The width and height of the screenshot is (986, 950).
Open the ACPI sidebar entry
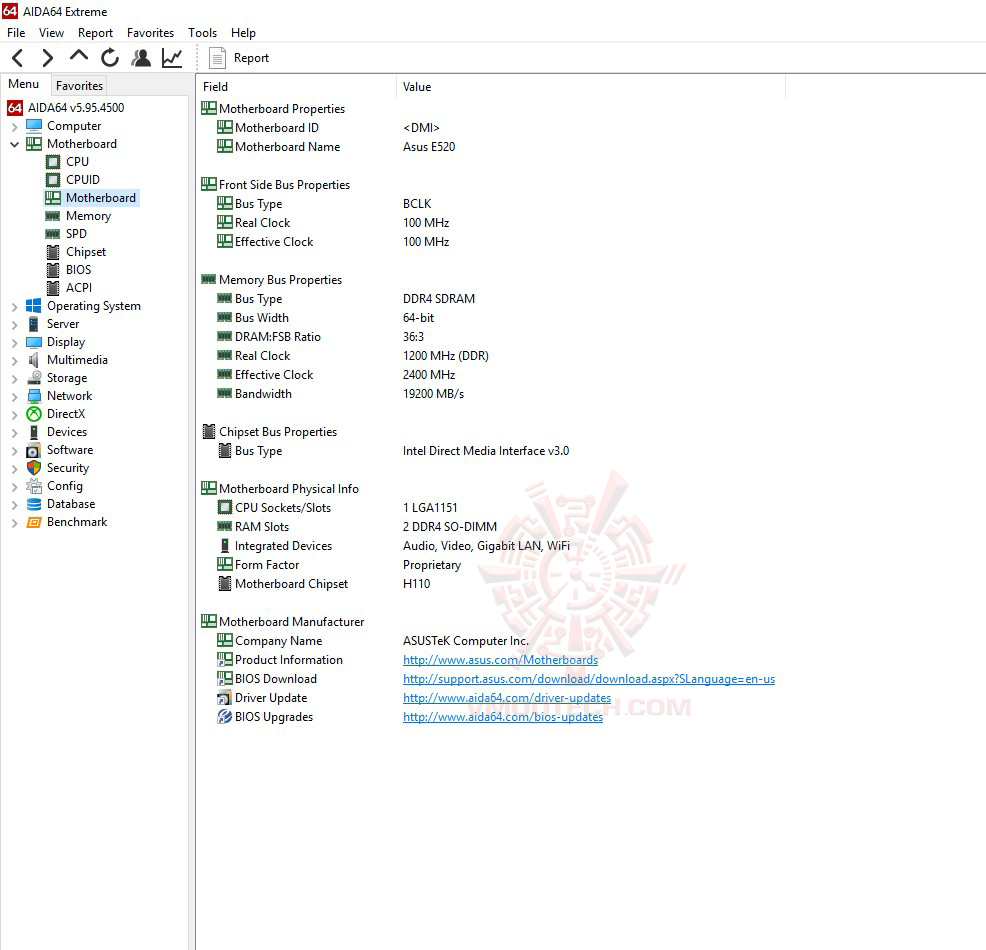pos(79,288)
